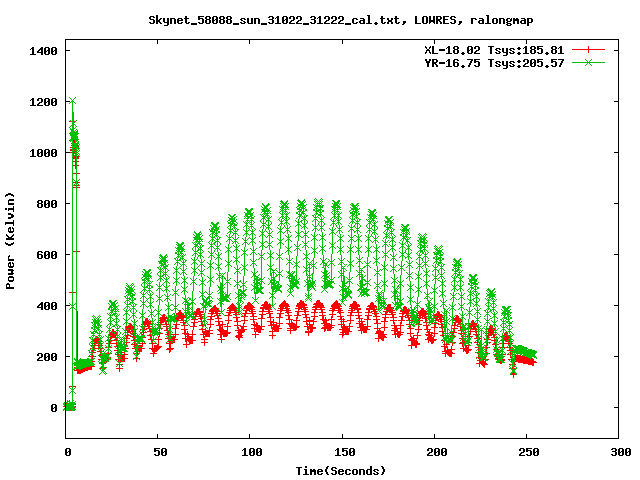Click the red XL legend line sample
Viewport: 640px width, 480px height.
pos(588,50)
